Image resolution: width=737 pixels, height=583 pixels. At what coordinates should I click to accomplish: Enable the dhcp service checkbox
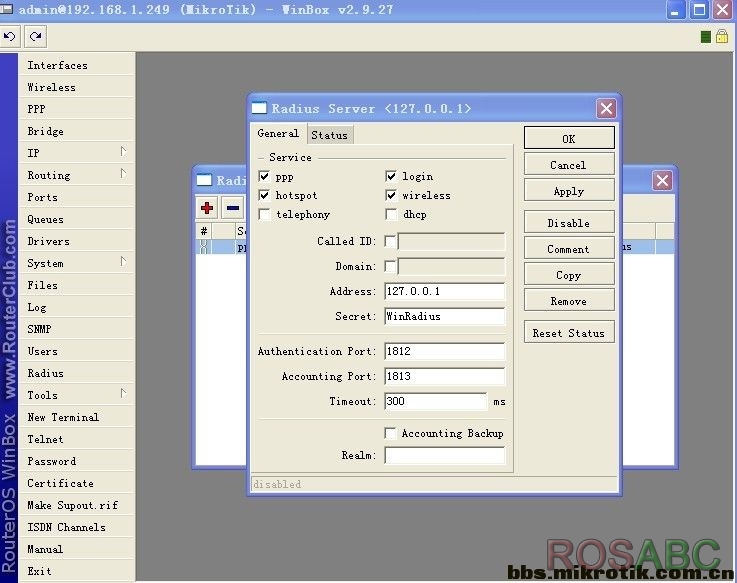[x=391, y=214]
